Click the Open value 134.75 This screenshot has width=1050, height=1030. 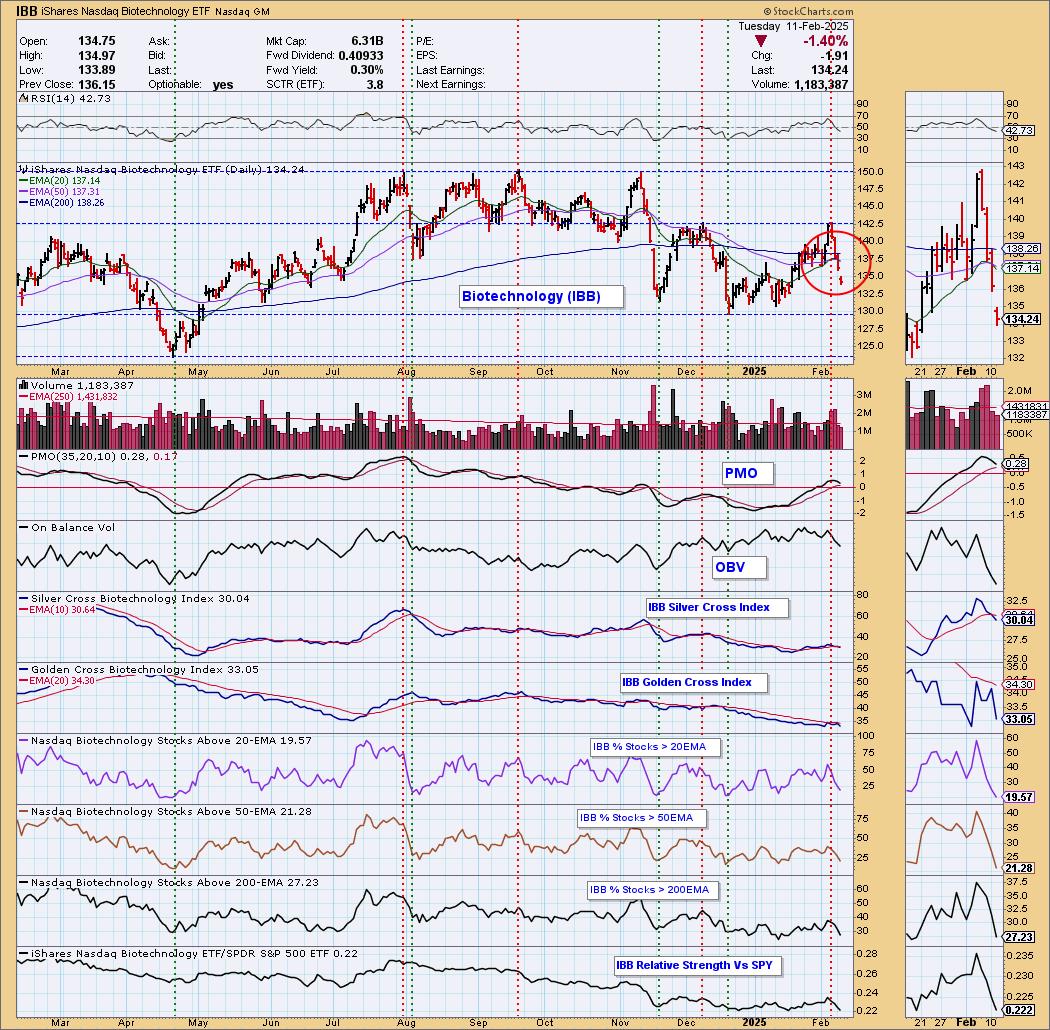pyautogui.click(x=96, y=41)
